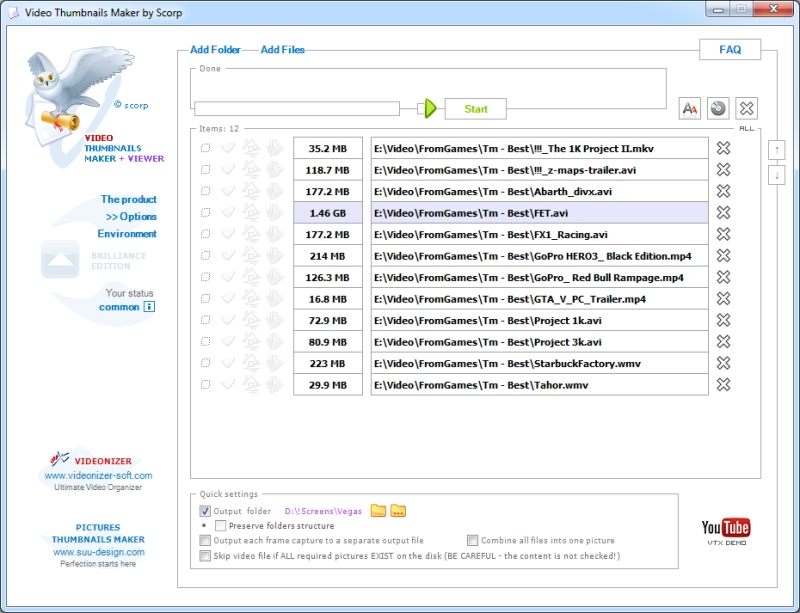The height and width of the screenshot is (613, 800).
Task: Click the common status link
Action: [x=119, y=307]
